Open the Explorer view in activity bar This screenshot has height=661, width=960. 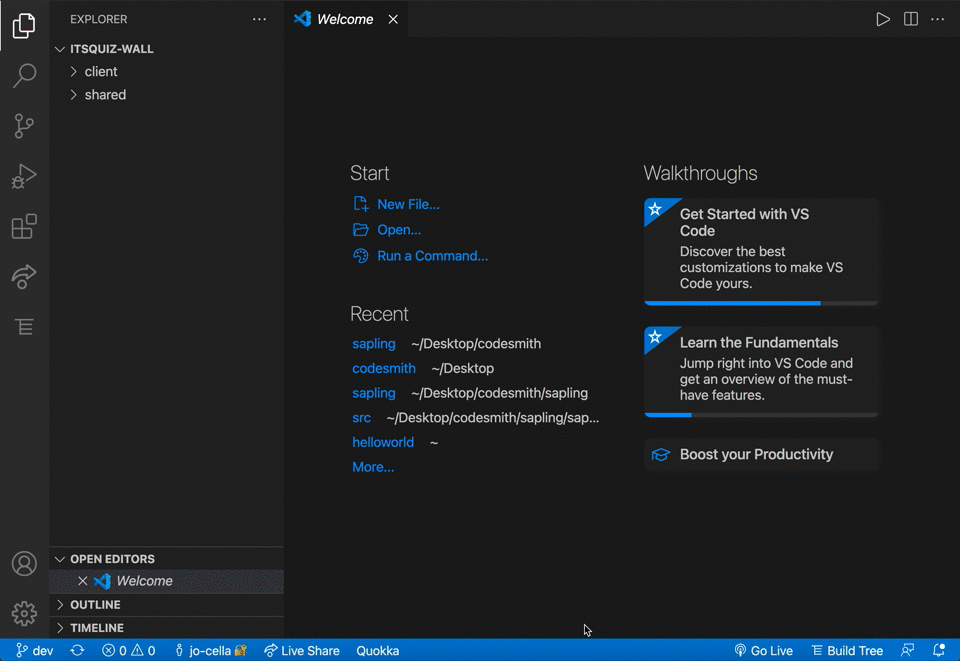click(24, 25)
